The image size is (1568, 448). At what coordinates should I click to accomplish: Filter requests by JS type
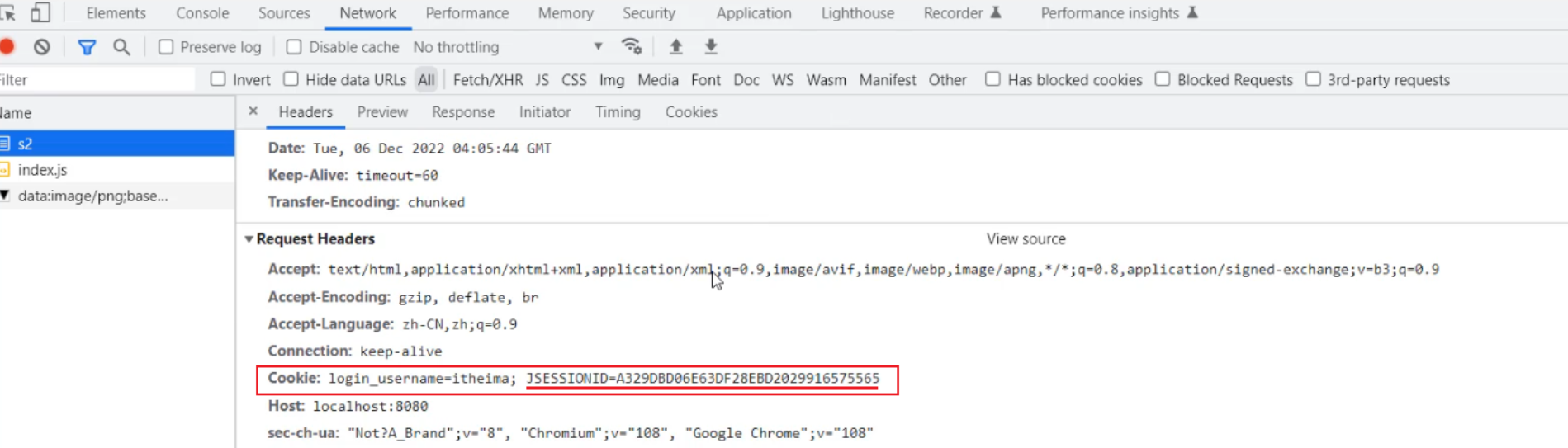[x=542, y=80]
